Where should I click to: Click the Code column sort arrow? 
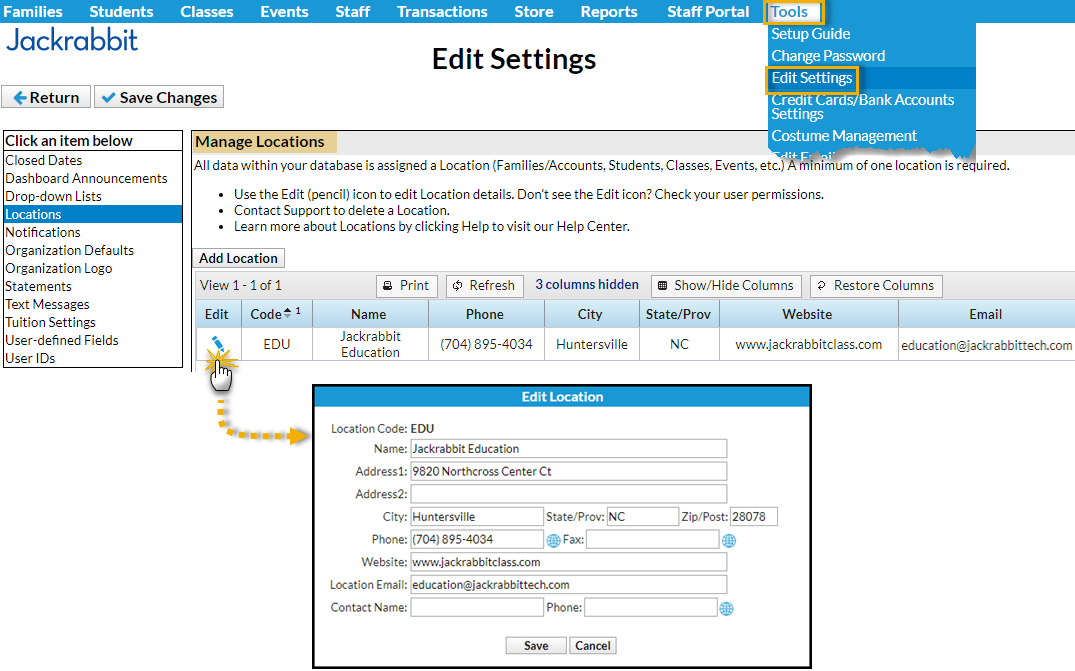click(x=288, y=313)
